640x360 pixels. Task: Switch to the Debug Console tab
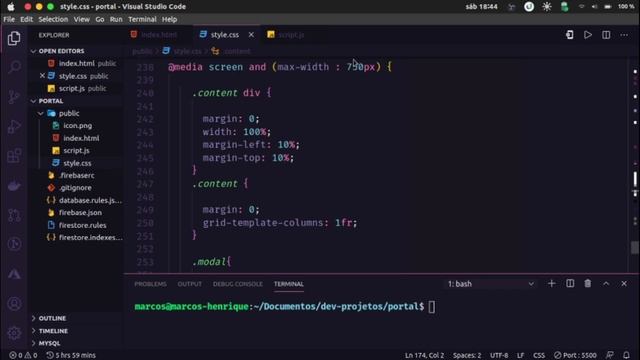pos(238,284)
